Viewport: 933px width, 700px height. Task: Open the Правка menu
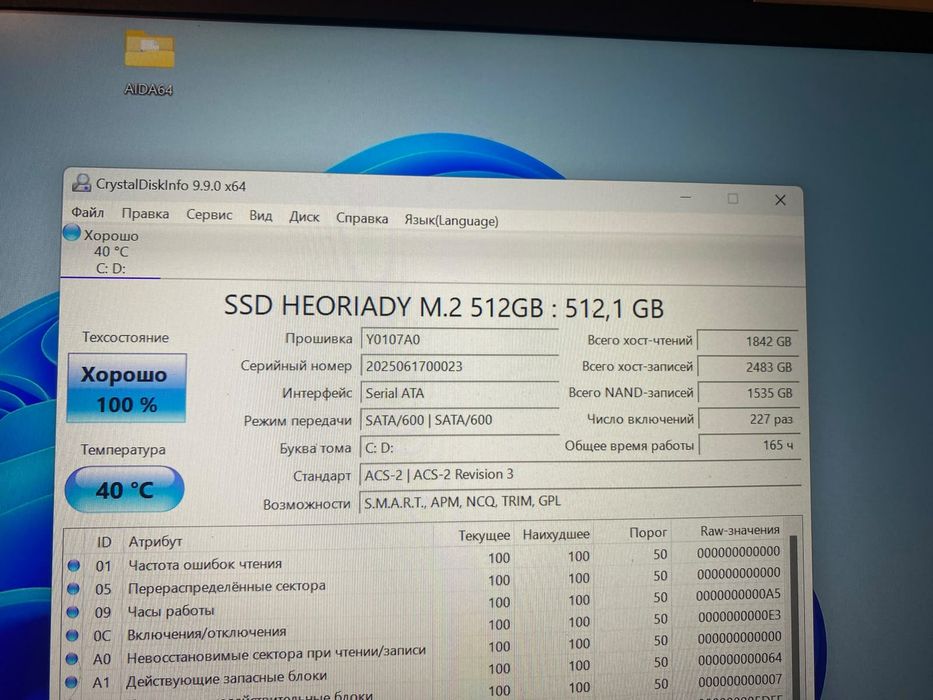145,214
